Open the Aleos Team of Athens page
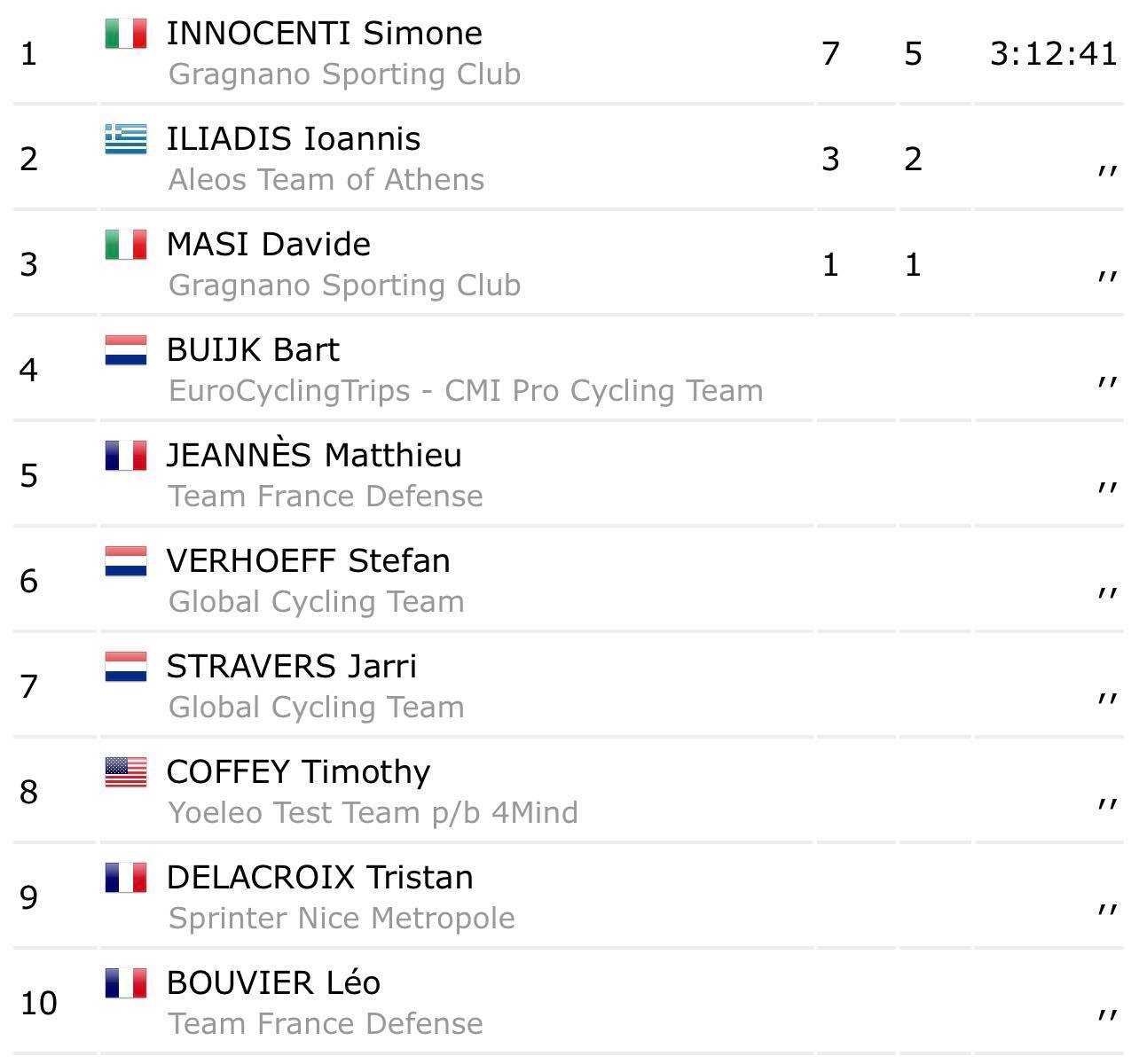 click(326, 180)
